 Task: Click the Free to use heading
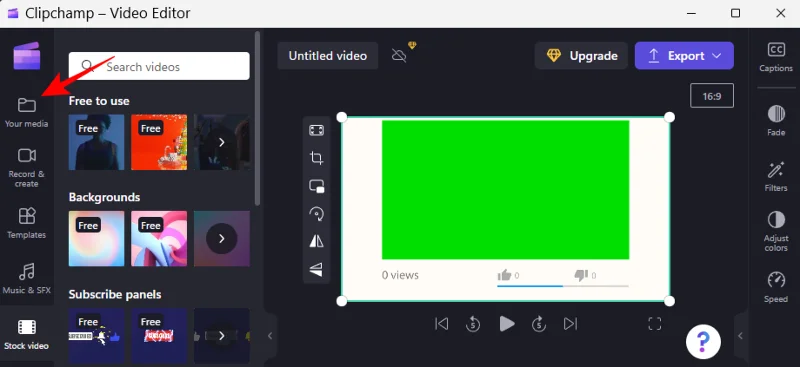pyautogui.click(x=99, y=101)
